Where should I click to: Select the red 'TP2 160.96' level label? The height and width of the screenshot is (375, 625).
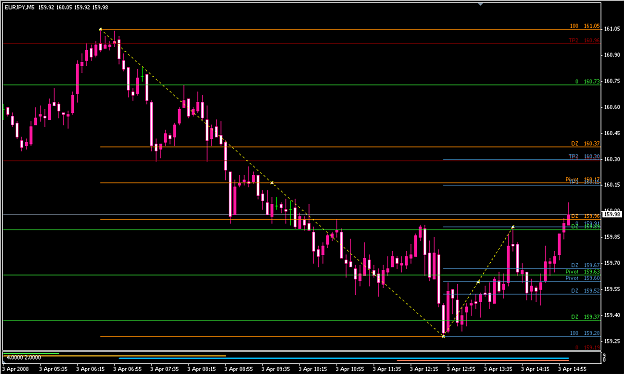pos(584,40)
